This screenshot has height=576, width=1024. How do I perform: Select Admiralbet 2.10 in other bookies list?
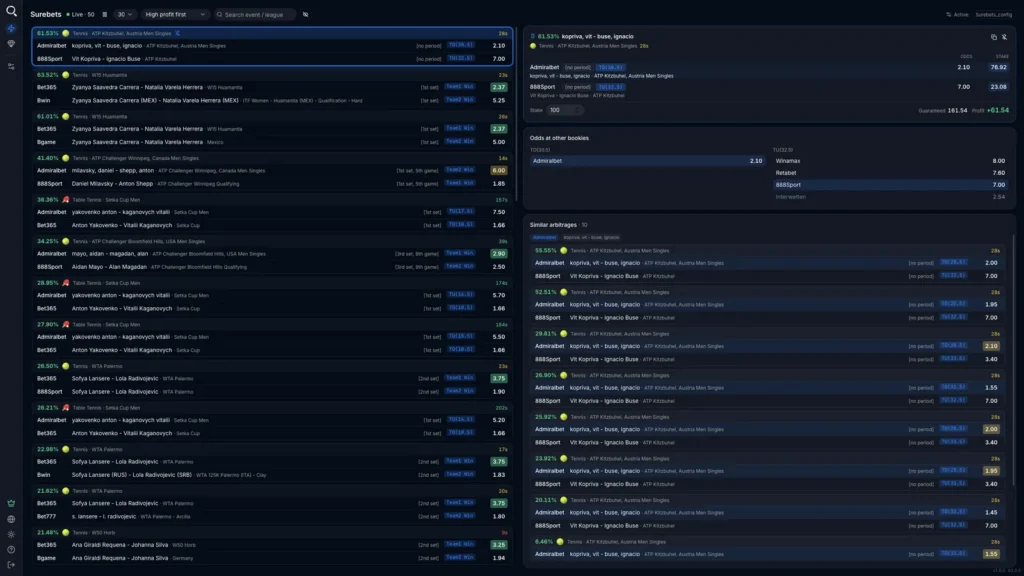point(647,161)
